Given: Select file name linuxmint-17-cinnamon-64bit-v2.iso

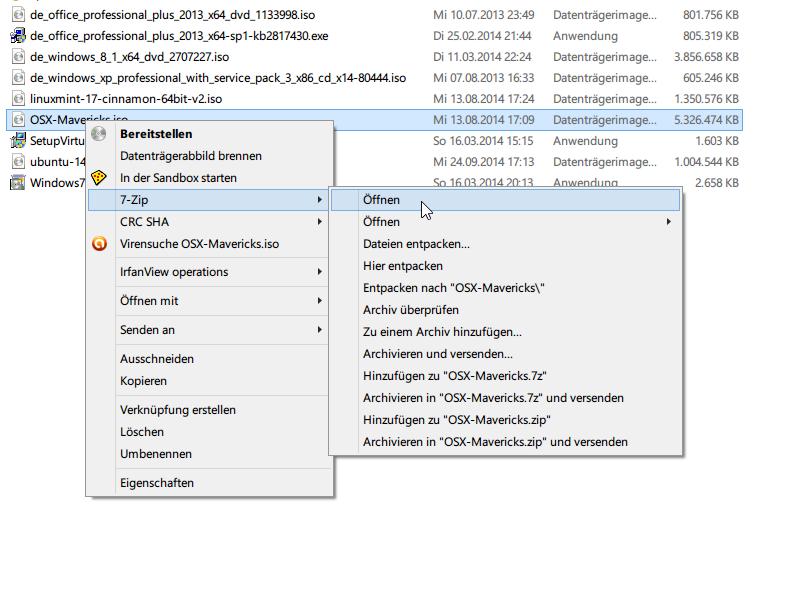Looking at the screenshot, I should (x=126, y=98).
